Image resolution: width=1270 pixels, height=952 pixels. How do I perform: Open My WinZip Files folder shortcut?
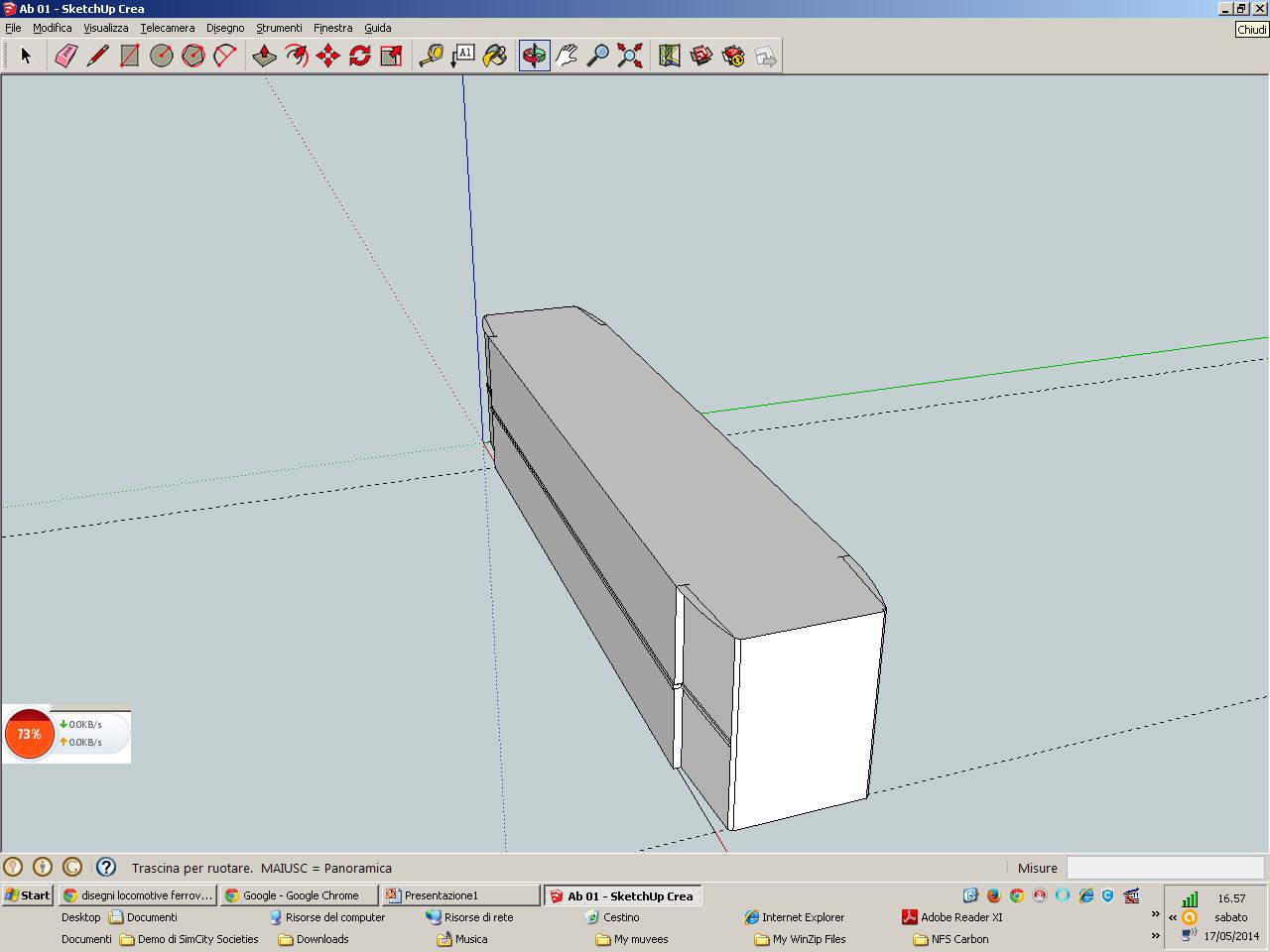[x=801, y=939]
